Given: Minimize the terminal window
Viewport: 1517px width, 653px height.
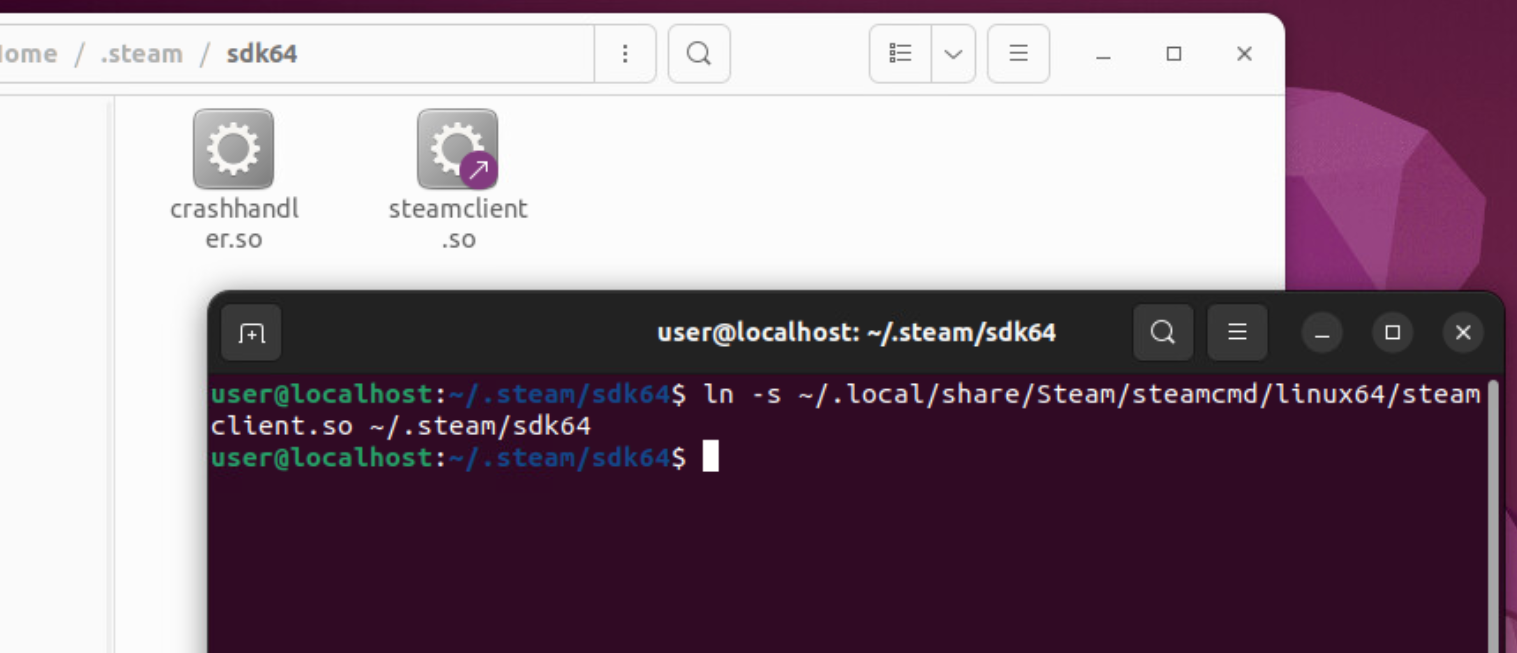Looking at the screenshot, I should click(x=1322, y=333).
